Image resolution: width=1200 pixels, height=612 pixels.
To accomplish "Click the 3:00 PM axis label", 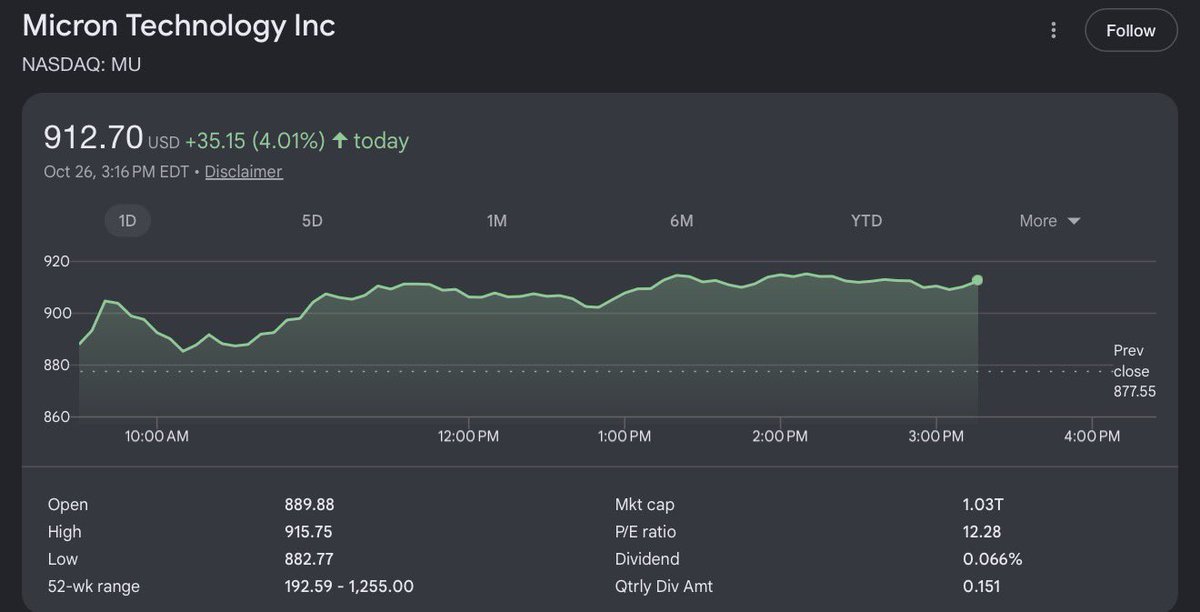I will point(936,436).
